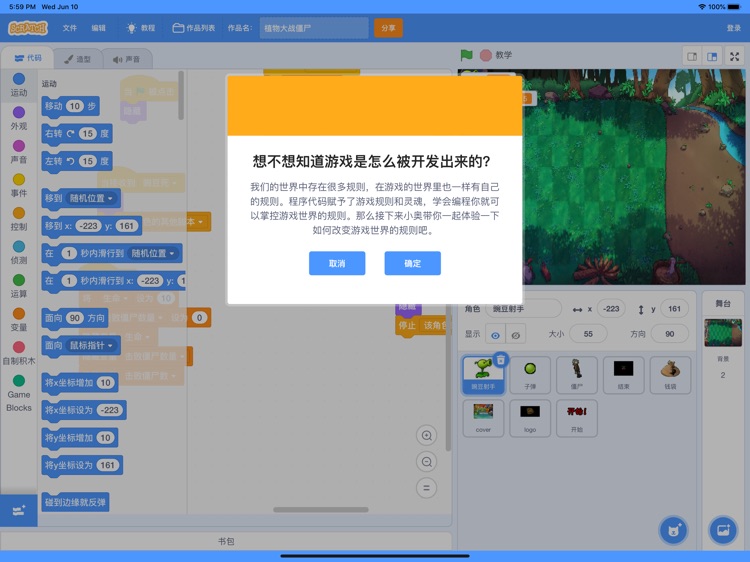This screenshot has width=750, height=562.
Task: Select the 子弹 bullet sprite
Action: [x=529, y=375]
